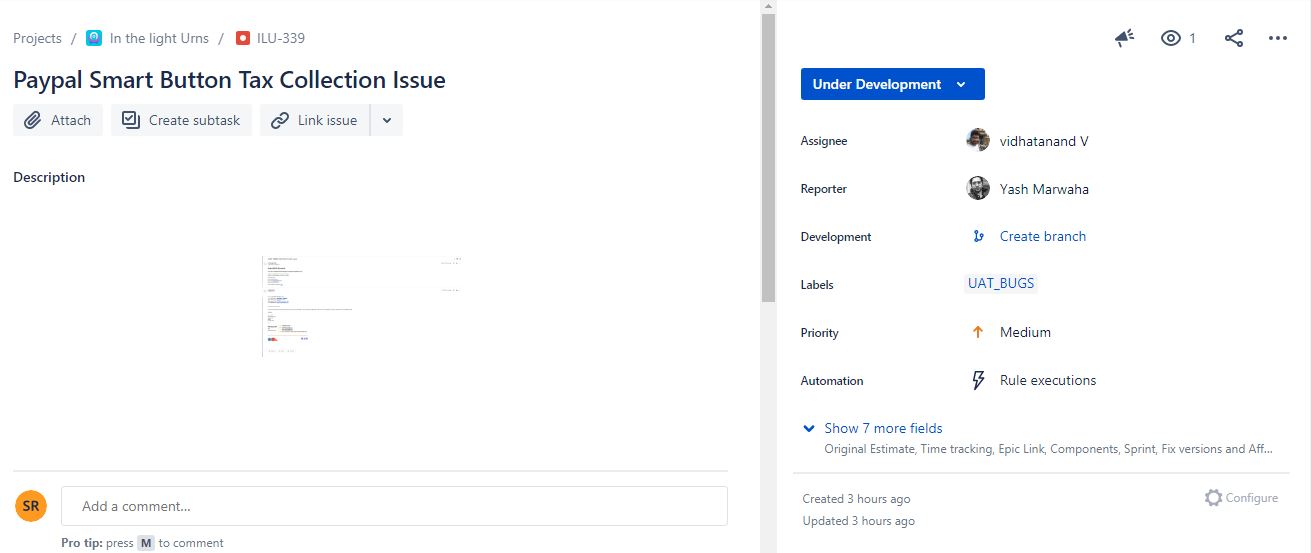Click the feedback megaphone icon

pos(1125,38)
